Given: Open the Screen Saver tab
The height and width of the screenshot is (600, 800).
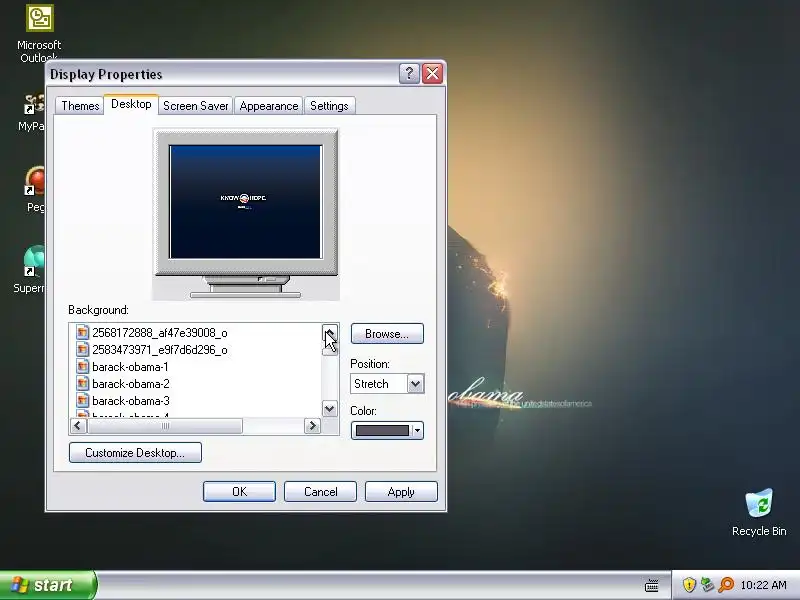Looking at the screenshot, I should click(x=195, y=106).
